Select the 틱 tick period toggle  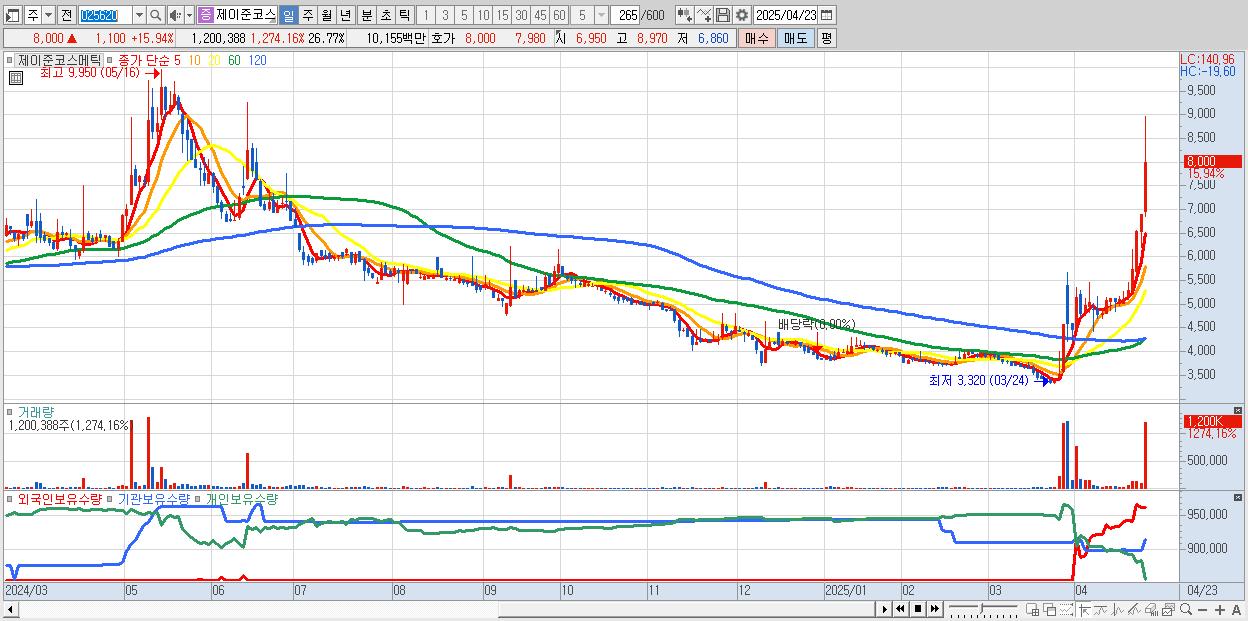pos(404,15)
